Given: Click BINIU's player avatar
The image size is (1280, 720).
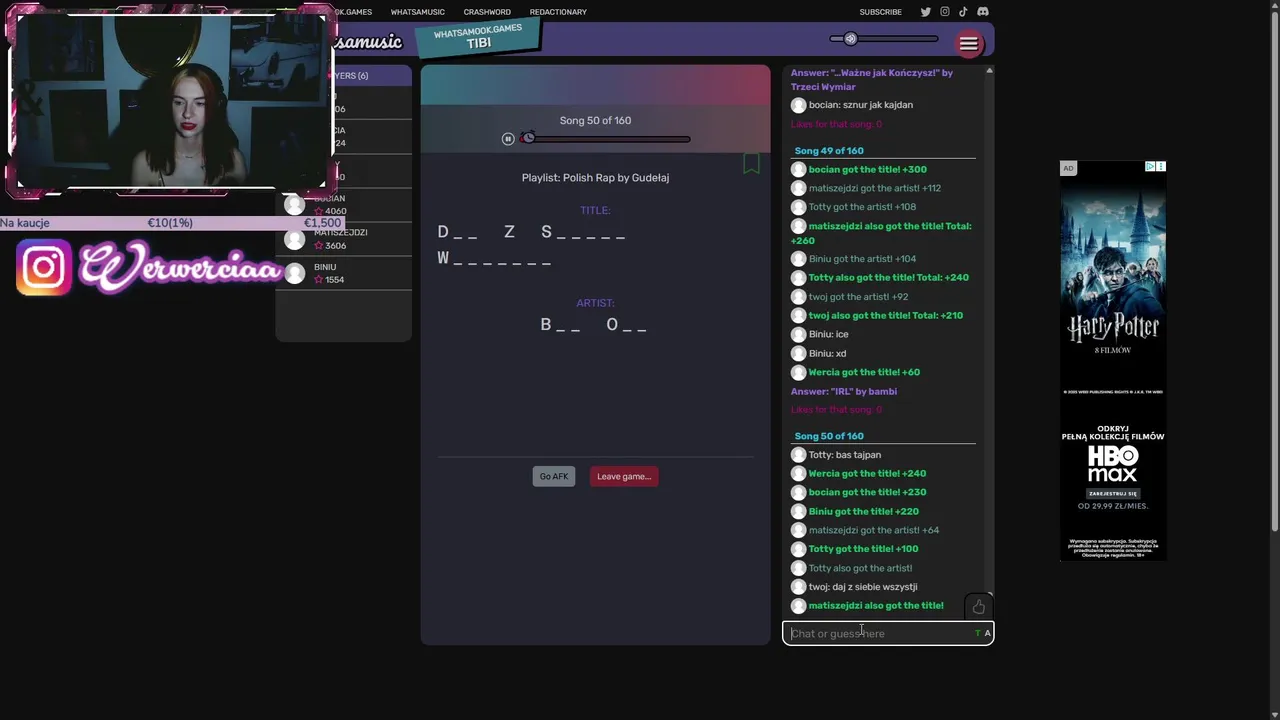Looking at the screenshot, I should pos(295,273).
